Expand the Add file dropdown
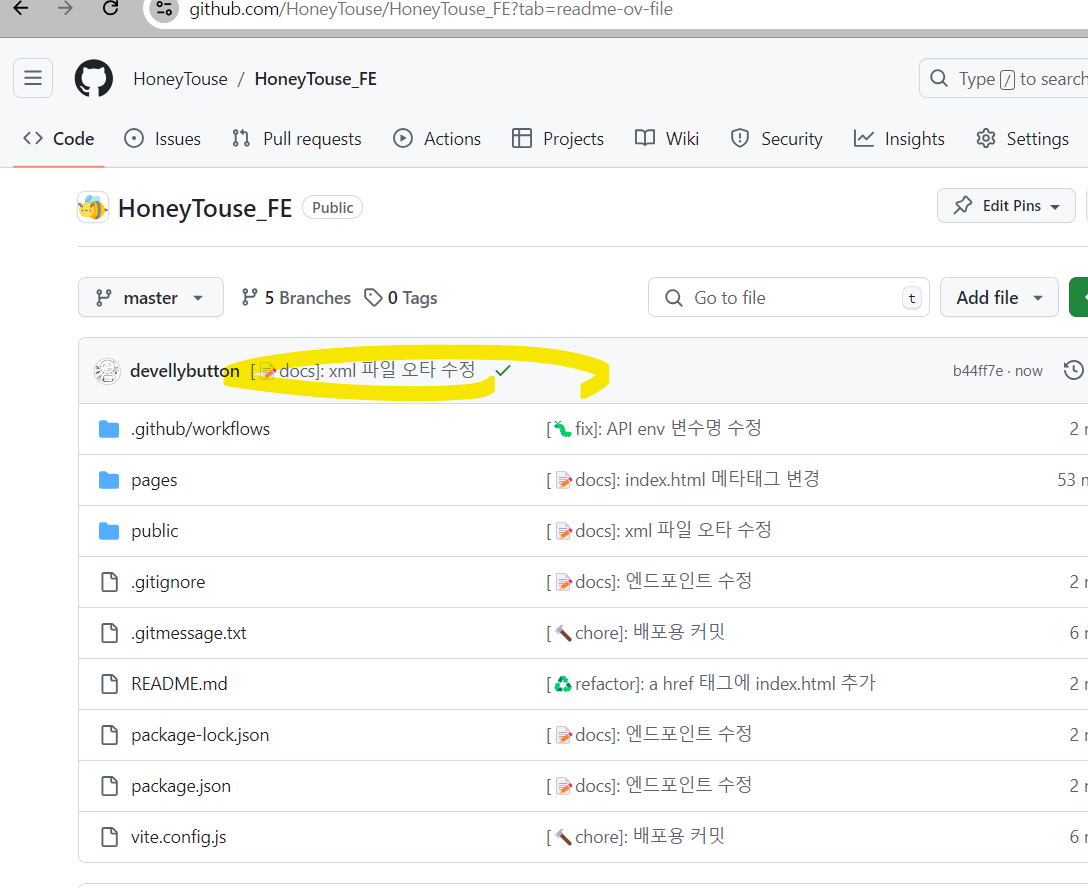This screenshot has width=1088, height=888. (999, 298)
